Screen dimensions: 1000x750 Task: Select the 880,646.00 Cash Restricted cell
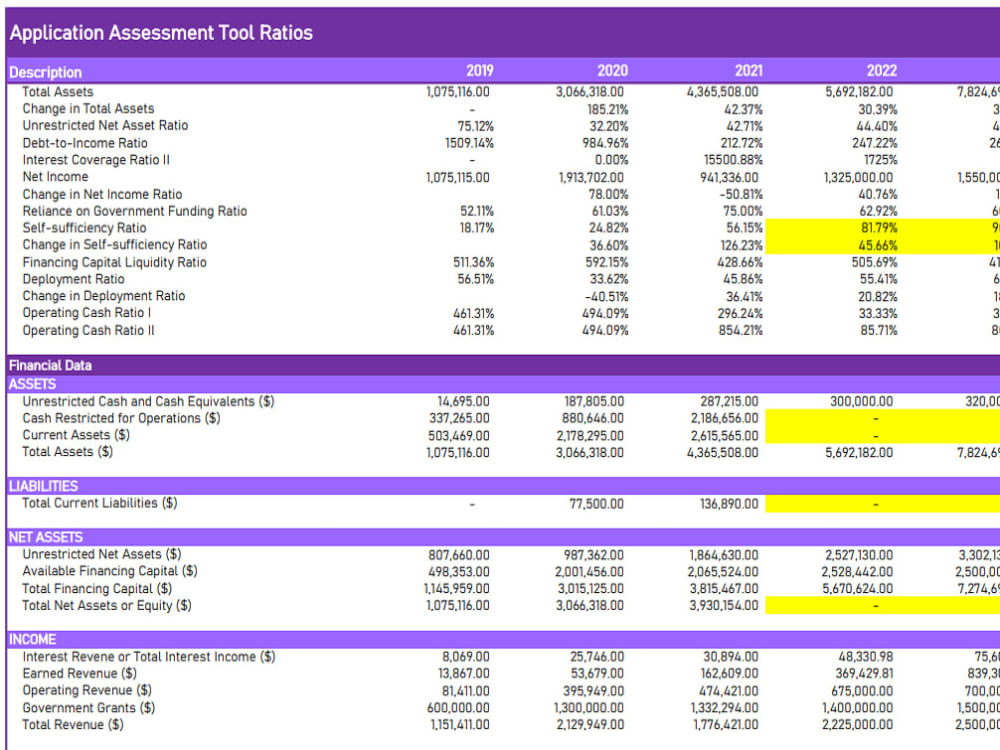592,418
